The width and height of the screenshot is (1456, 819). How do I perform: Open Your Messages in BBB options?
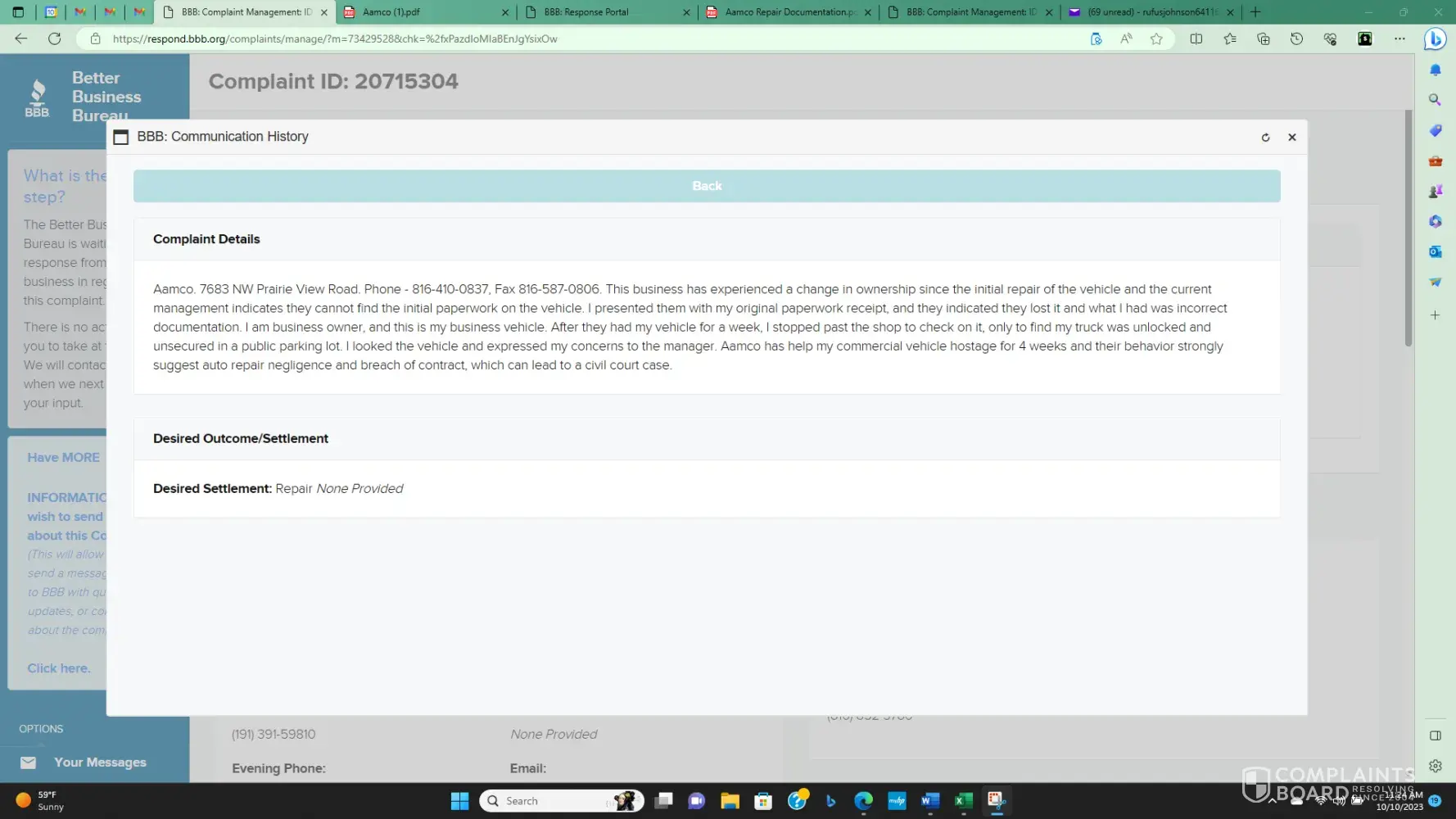pos(100,762)
